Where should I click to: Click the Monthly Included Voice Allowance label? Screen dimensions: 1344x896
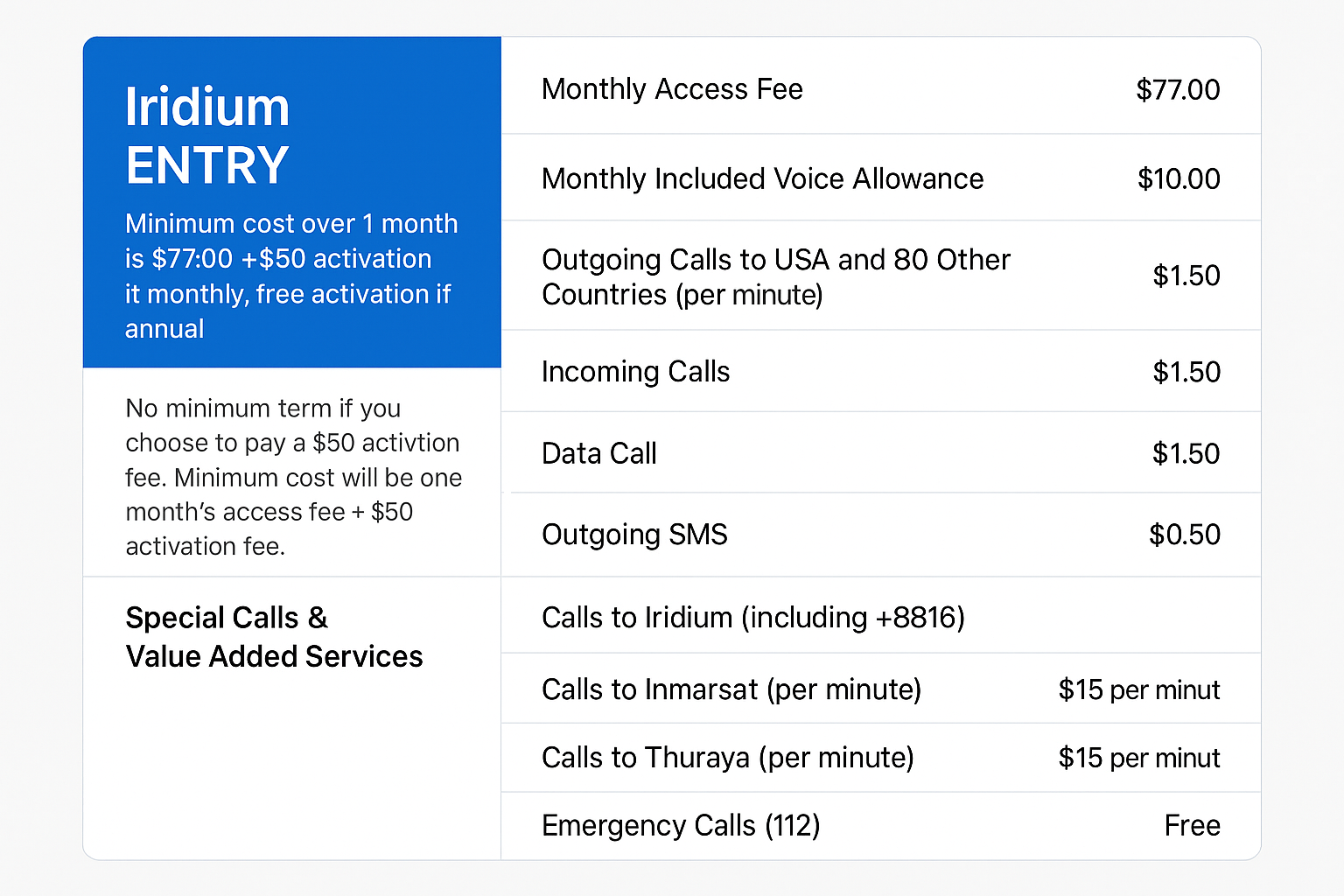[762, 178]
